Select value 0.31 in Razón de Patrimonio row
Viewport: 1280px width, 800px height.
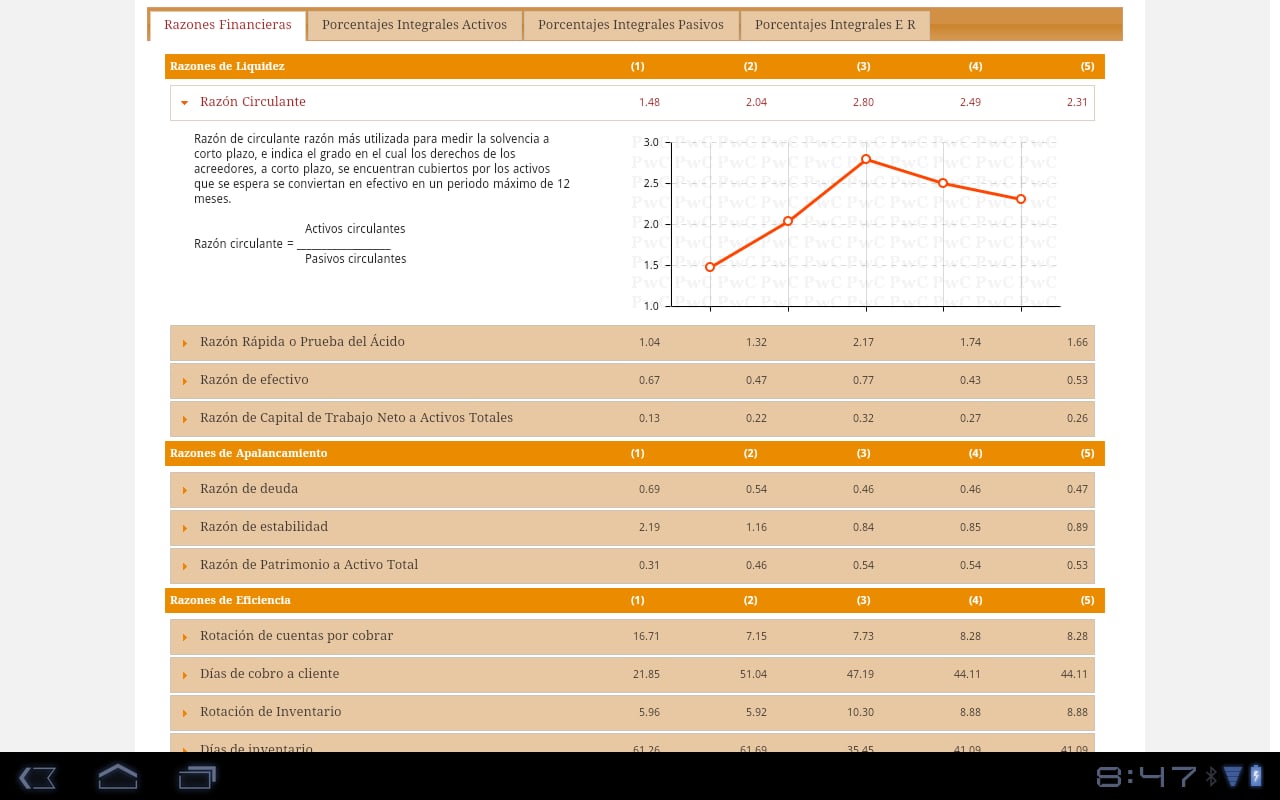pyautogui.click(x=649, y=565)
